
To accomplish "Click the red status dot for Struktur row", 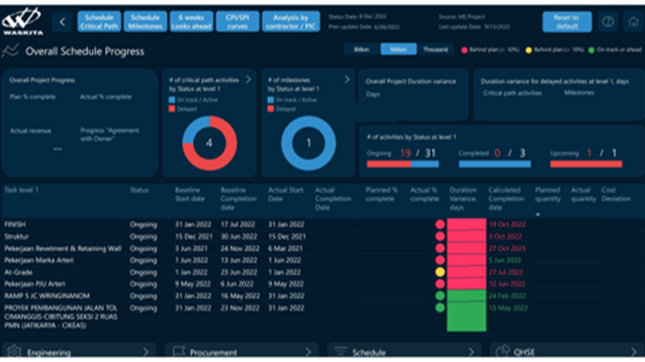I will pos(440,236).
